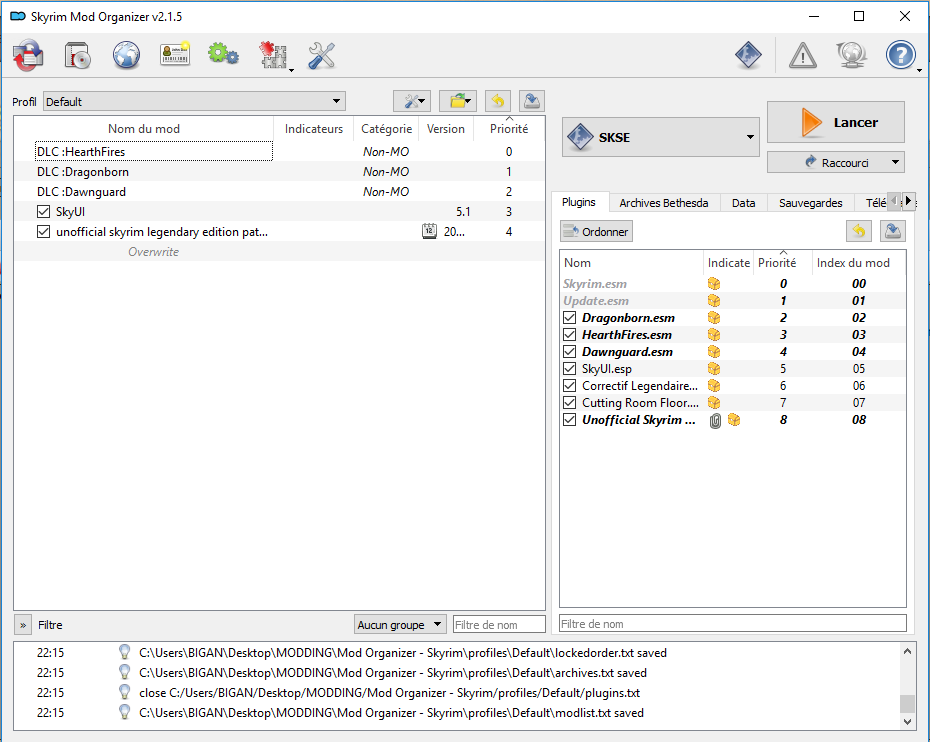
Task: Sort by Nom du mod column header
Action: click(144, 129)
